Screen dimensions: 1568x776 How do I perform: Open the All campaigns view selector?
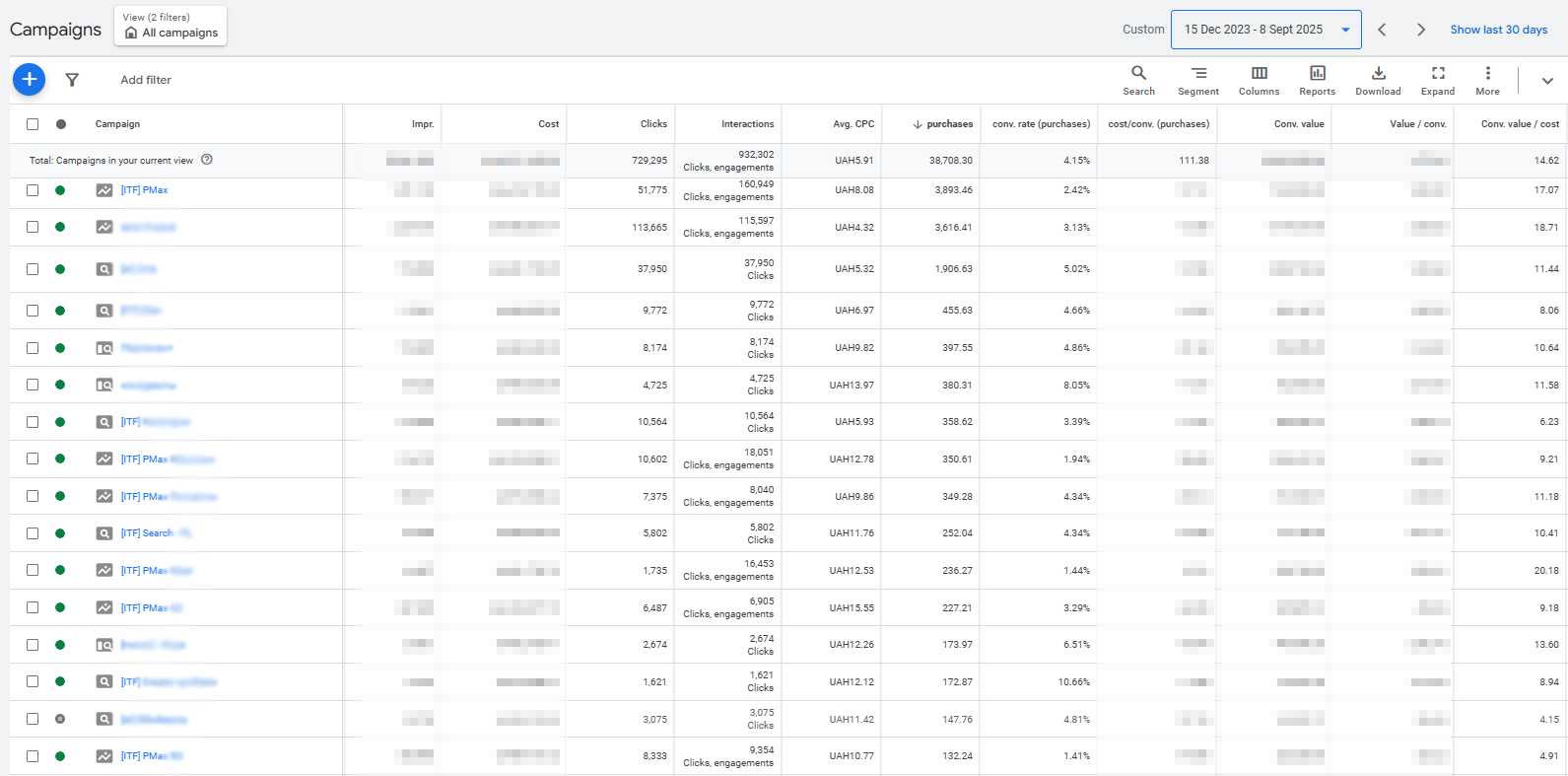[x=170, y=26]
